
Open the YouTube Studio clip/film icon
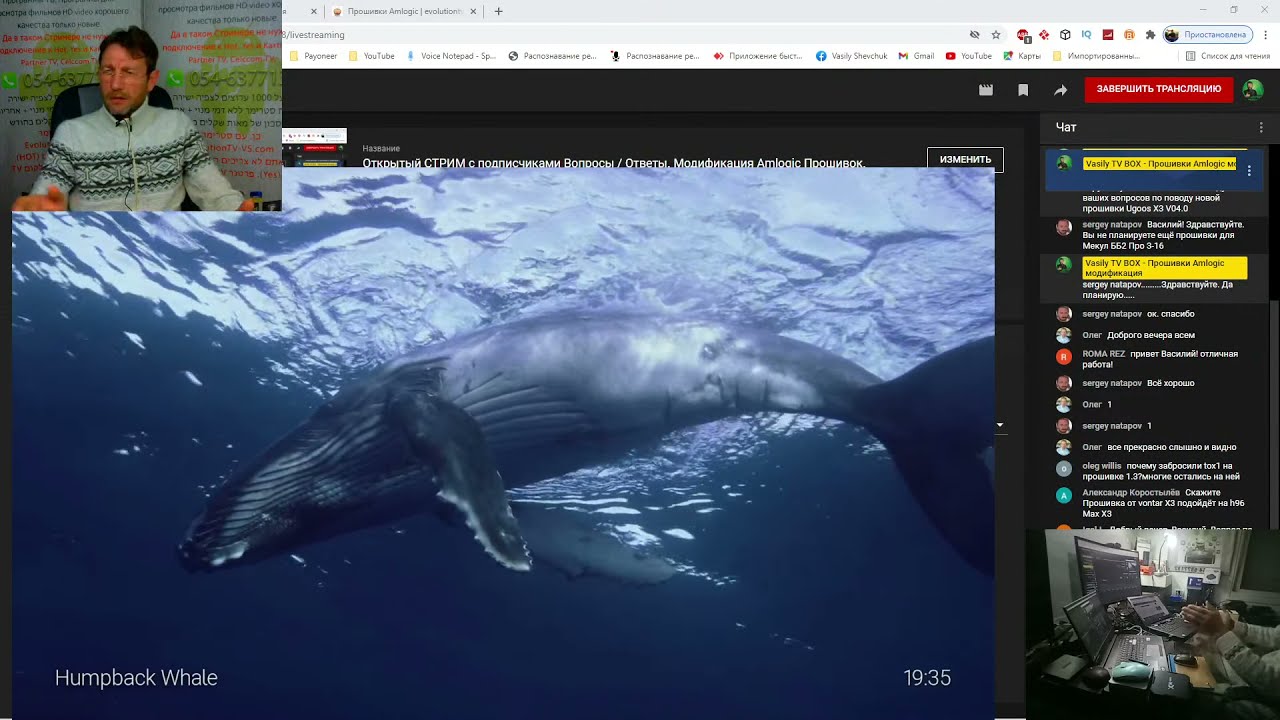point(986,90)
